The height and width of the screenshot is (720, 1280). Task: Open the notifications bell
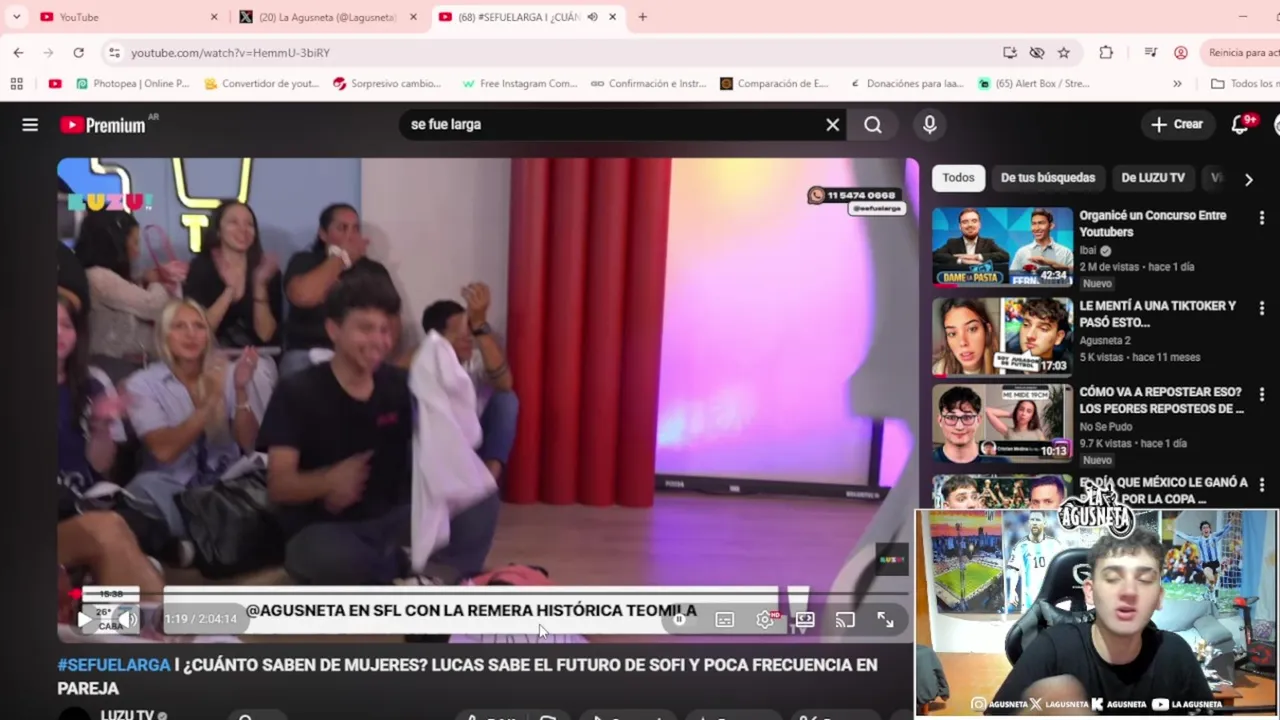(1241, 125)
